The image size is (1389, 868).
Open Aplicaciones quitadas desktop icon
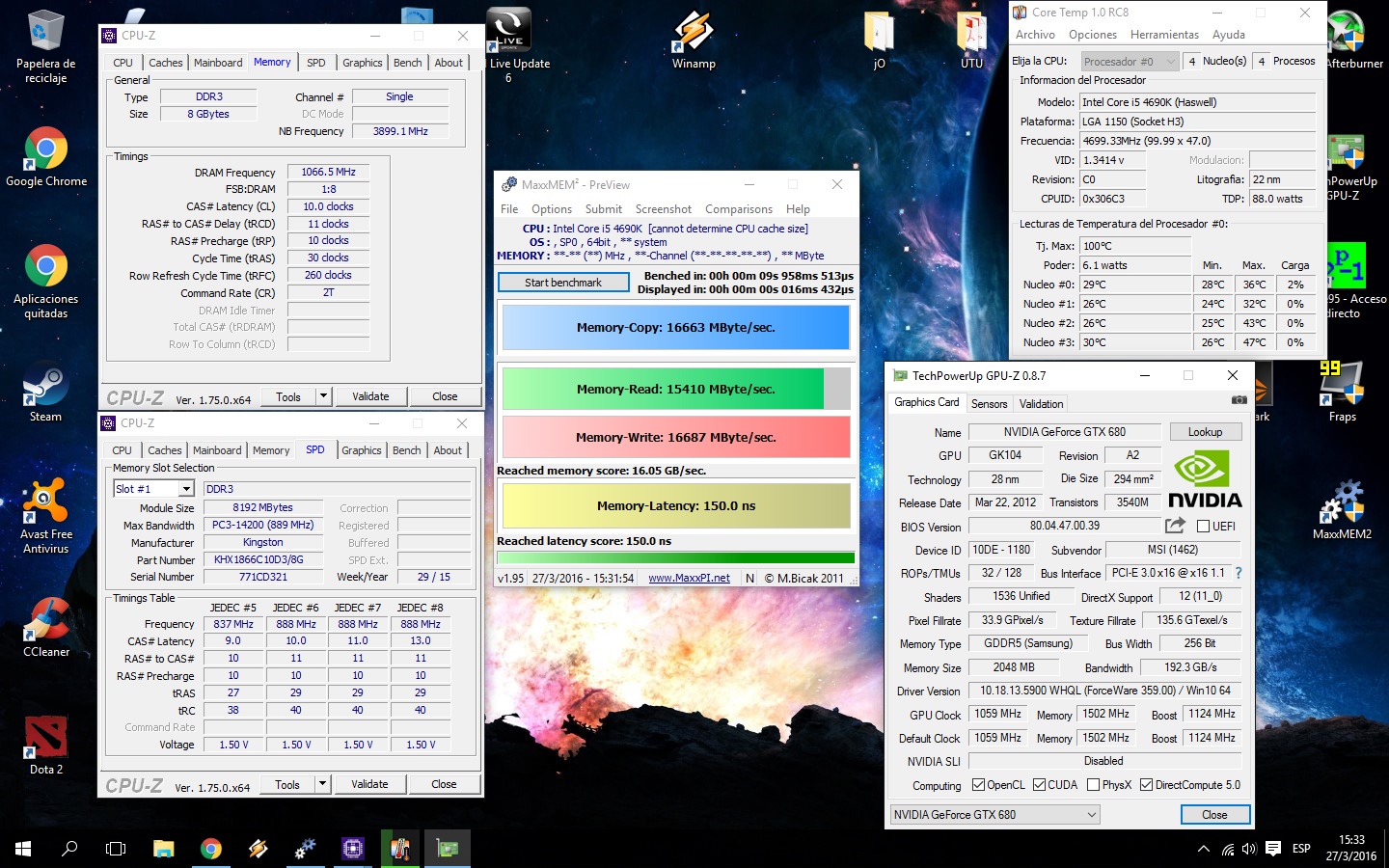tap(46, 282)
